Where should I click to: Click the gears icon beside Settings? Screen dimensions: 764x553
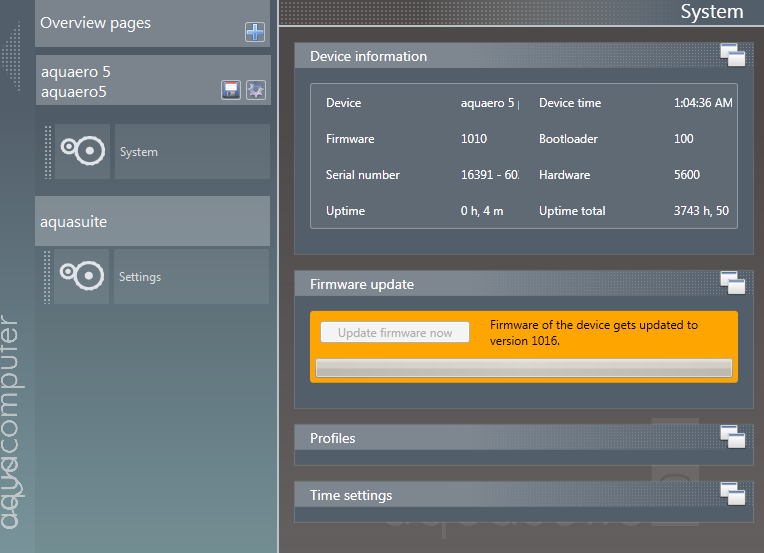[82, 276]
